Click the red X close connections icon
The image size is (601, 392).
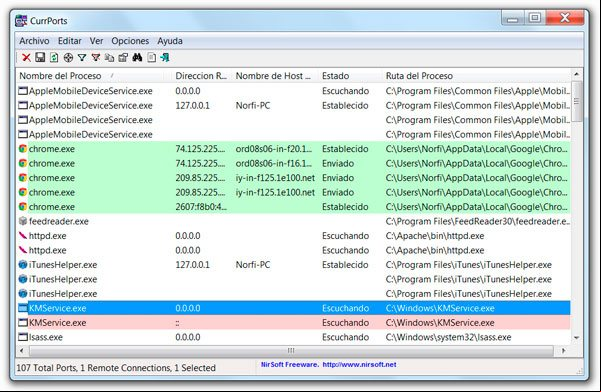26,57
